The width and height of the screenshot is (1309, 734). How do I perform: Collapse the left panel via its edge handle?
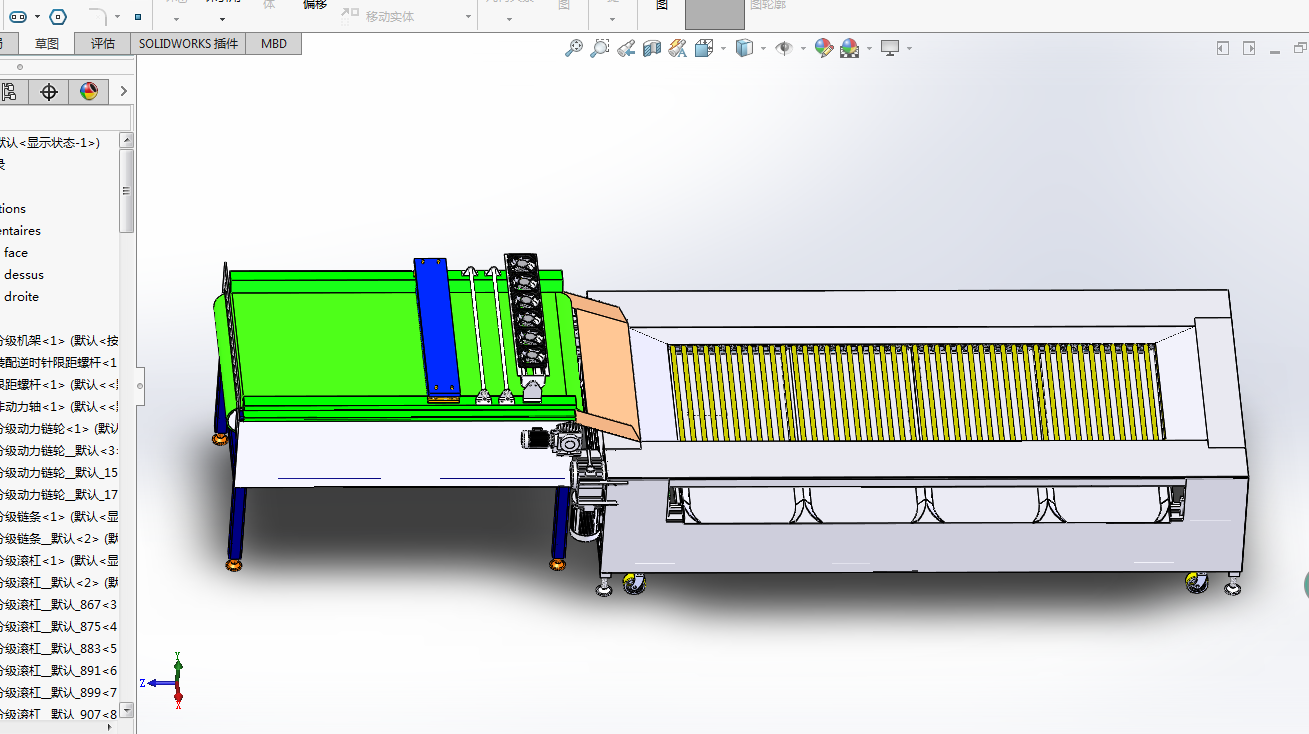pos(140,386)
